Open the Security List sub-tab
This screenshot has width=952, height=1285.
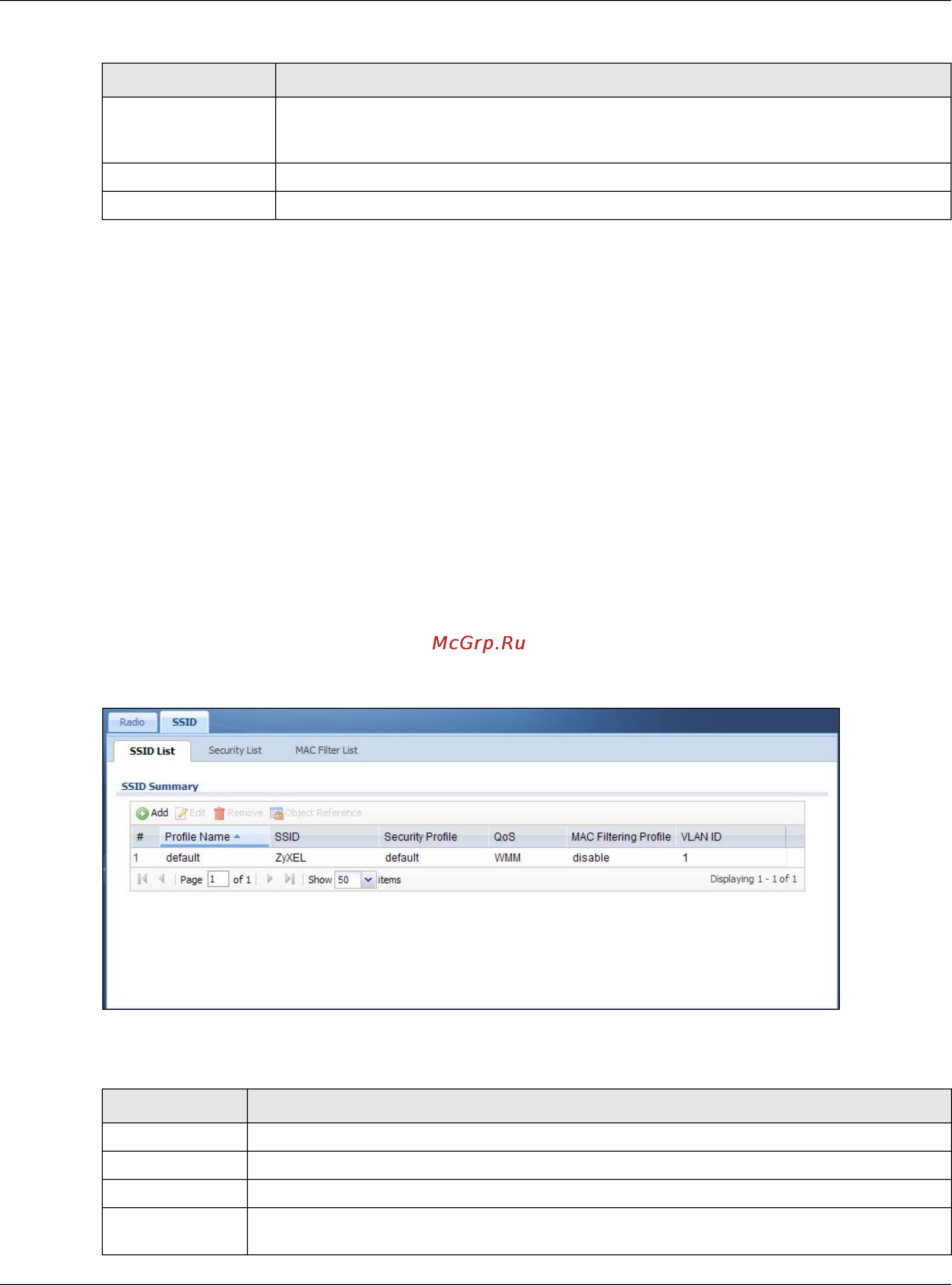[235, 750]
